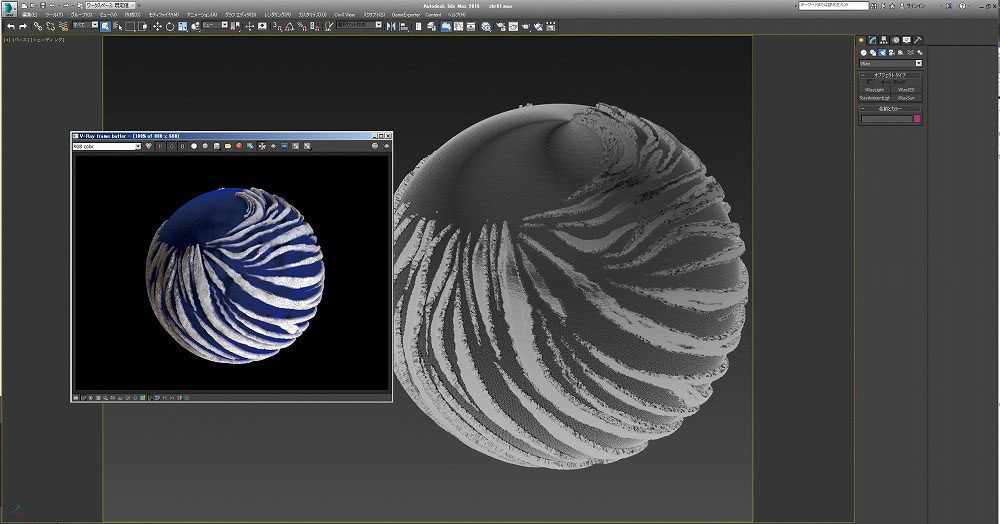Image resolution: width=1000 pixels, height=524 pixels.
Task: Click the VRaySun button
Action: (906, 98)
